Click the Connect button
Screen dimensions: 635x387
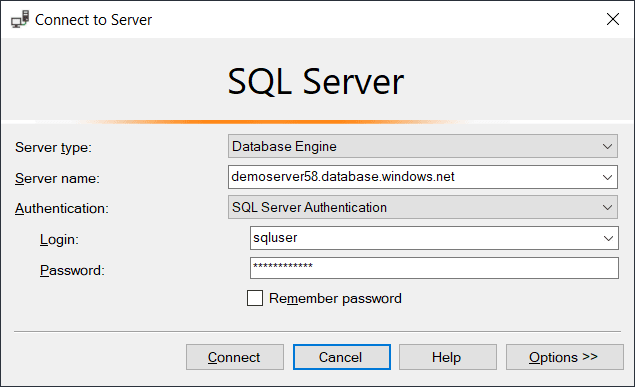235,357
